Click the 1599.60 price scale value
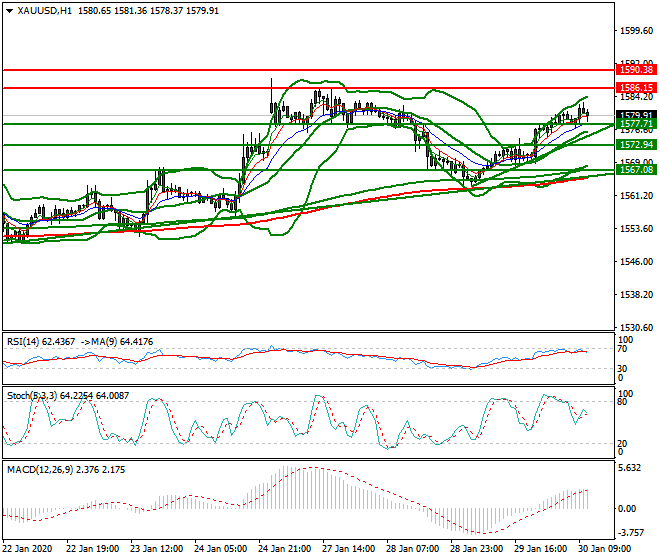660x560 pixels. (636, 31)
